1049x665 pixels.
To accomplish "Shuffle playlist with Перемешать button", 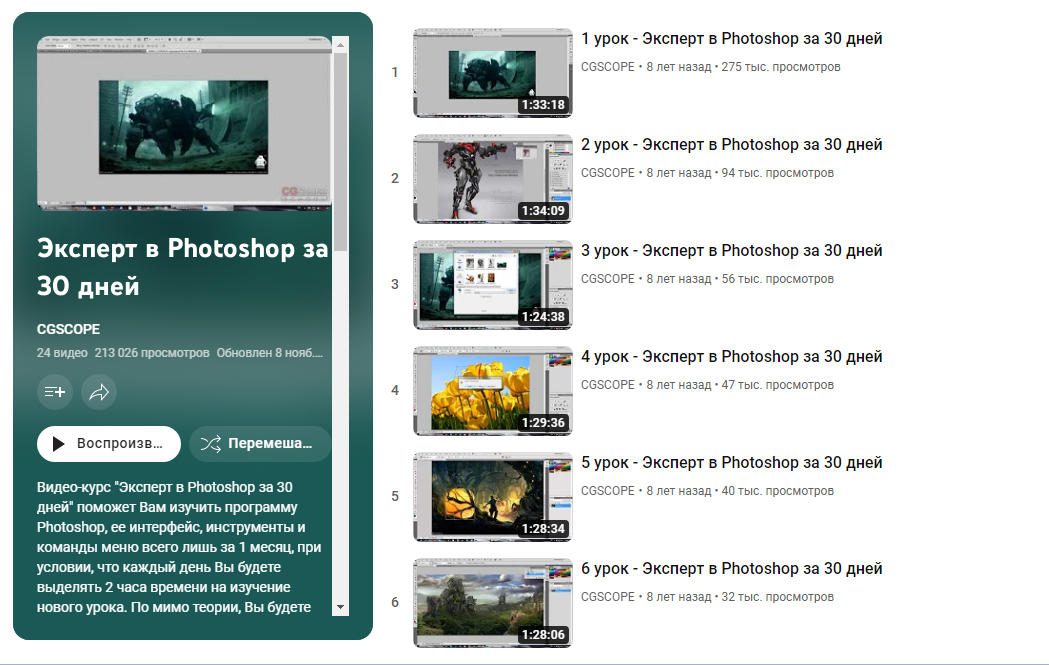I will pos(260,444).
